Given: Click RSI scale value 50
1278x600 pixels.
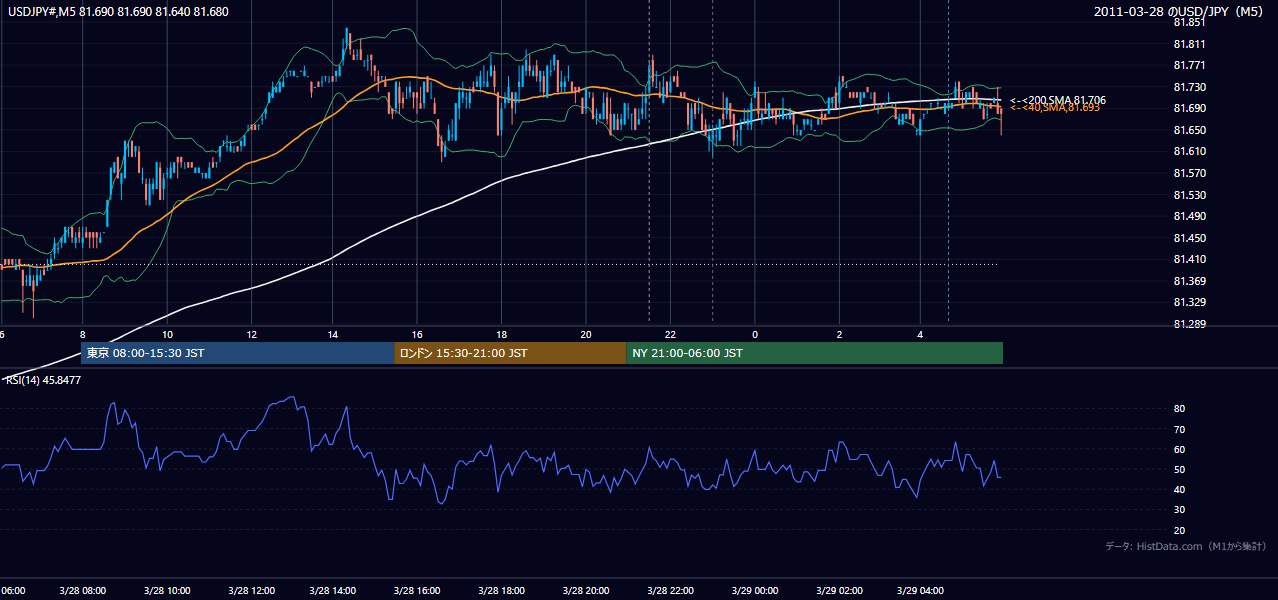Looking at the screenshot, I should [1180, 470].
